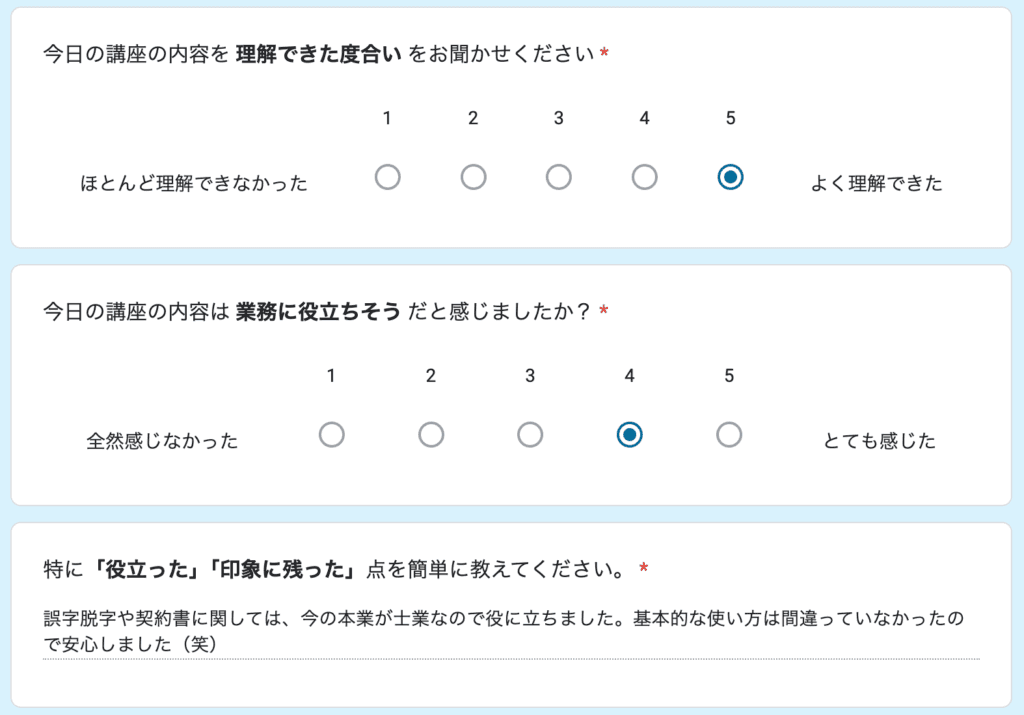Select rating 2 for the usefulness question
This screenshot has width=1024, height=715.
(430, 435)
